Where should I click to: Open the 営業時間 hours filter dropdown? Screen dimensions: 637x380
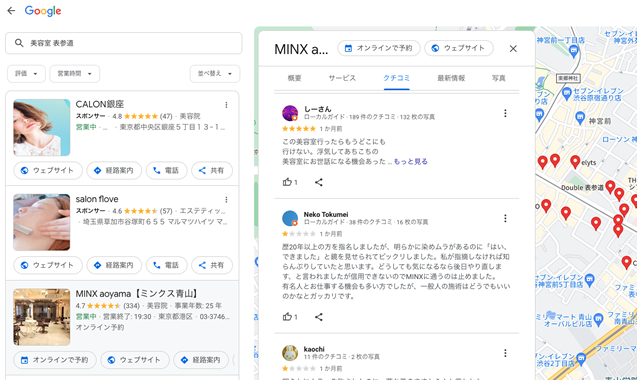(x=74, y=74)
